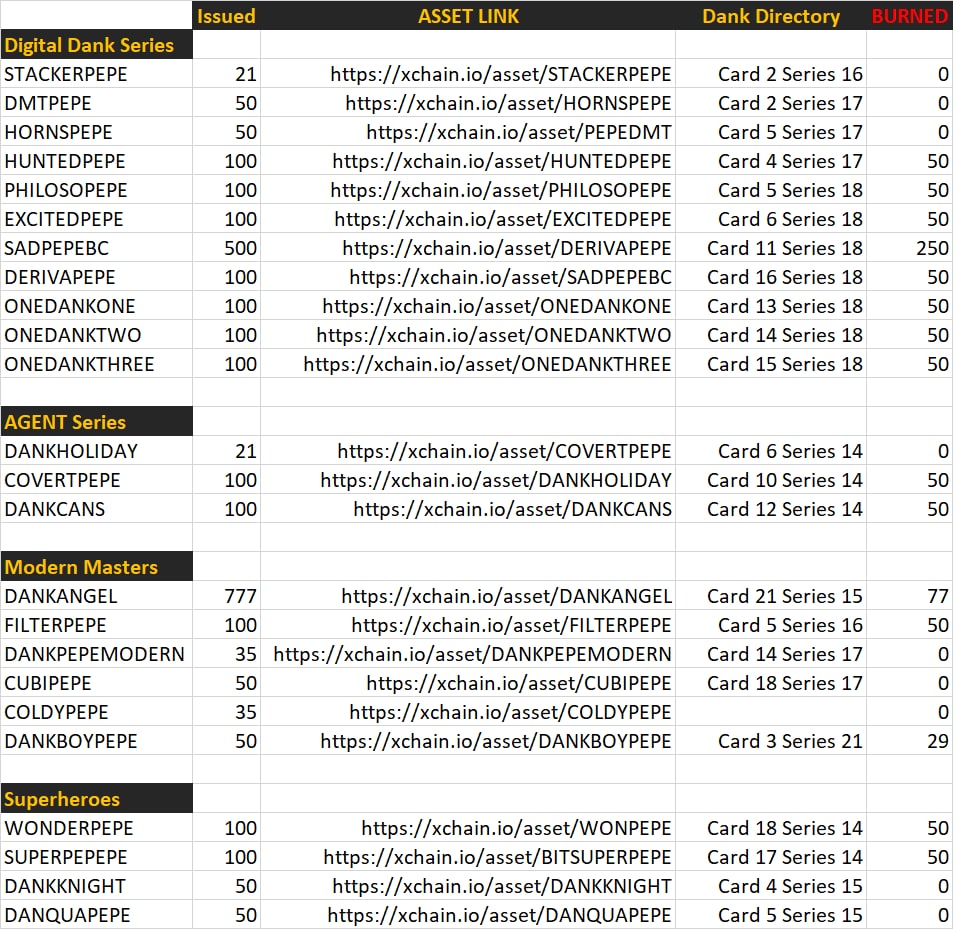The width and height of the screenshot is (953, 929).
Task: Select the COVERTPEPE name cell
Action: [96, 480]
